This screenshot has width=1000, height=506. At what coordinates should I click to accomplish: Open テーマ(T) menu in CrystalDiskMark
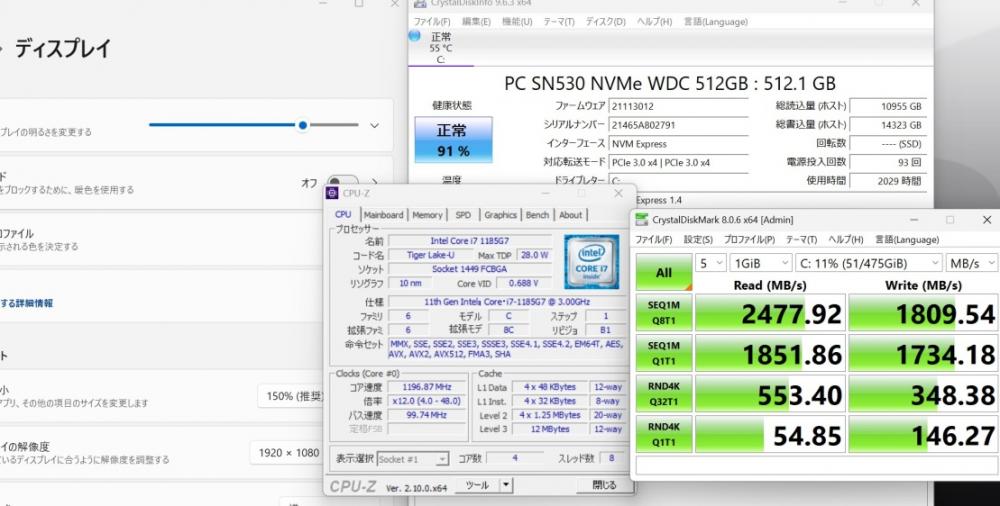[801, 240]
